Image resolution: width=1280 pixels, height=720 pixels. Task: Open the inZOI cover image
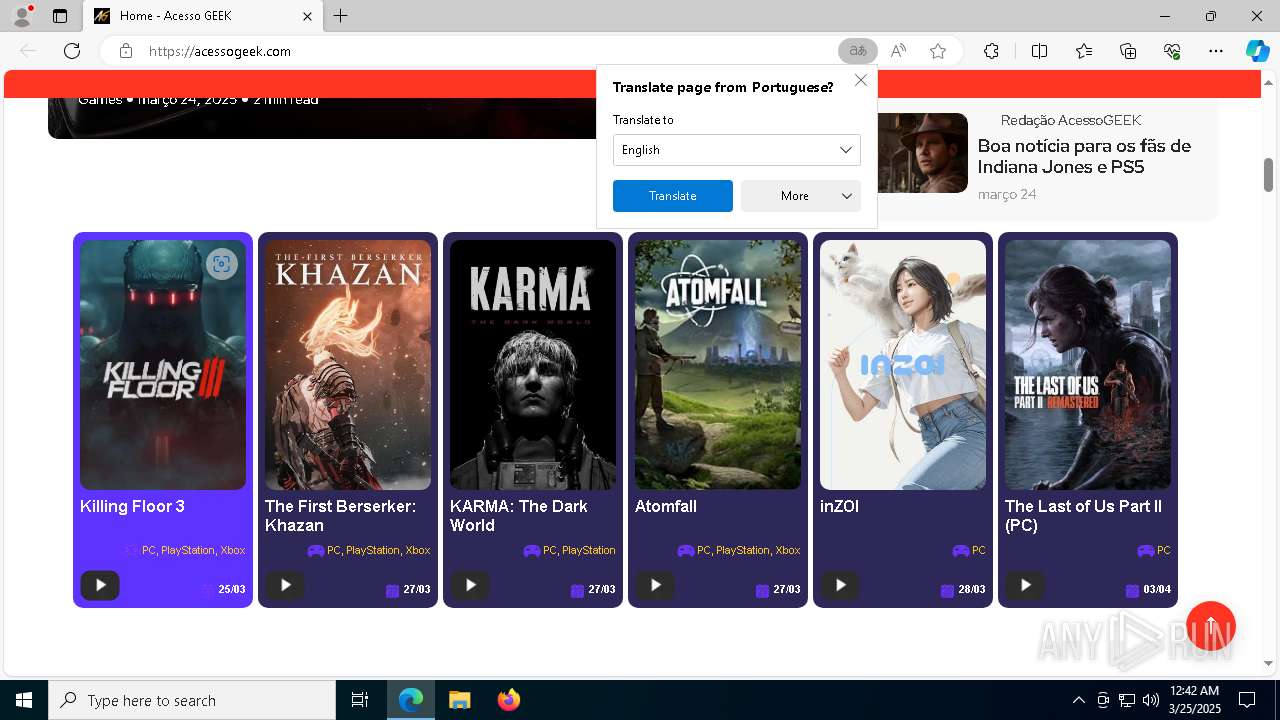903,365
